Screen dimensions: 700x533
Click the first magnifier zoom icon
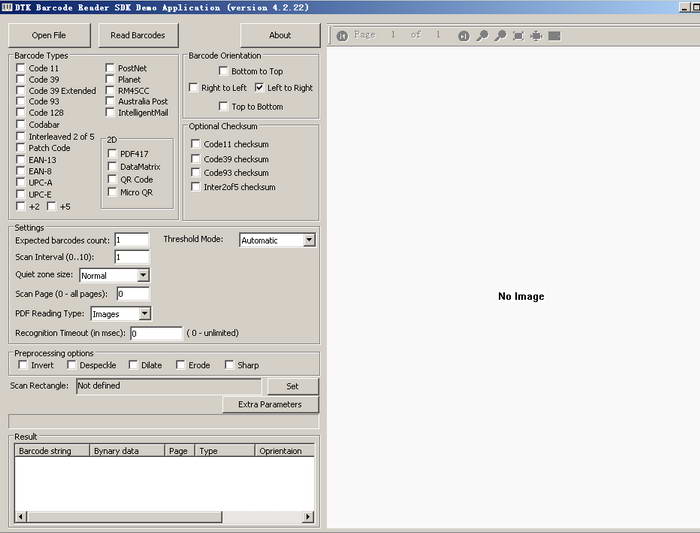click(x=482, y=36)
